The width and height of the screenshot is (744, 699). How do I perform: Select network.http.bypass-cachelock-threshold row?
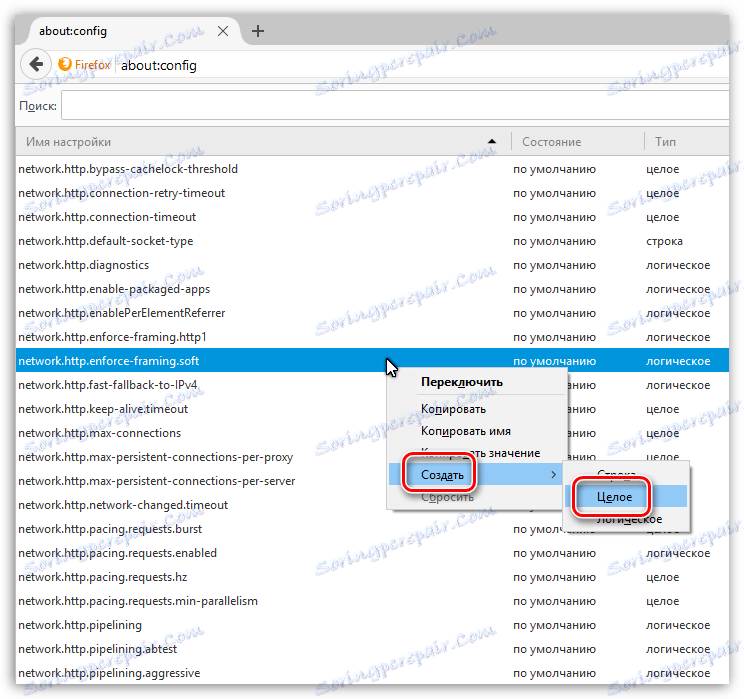[372, 169]
